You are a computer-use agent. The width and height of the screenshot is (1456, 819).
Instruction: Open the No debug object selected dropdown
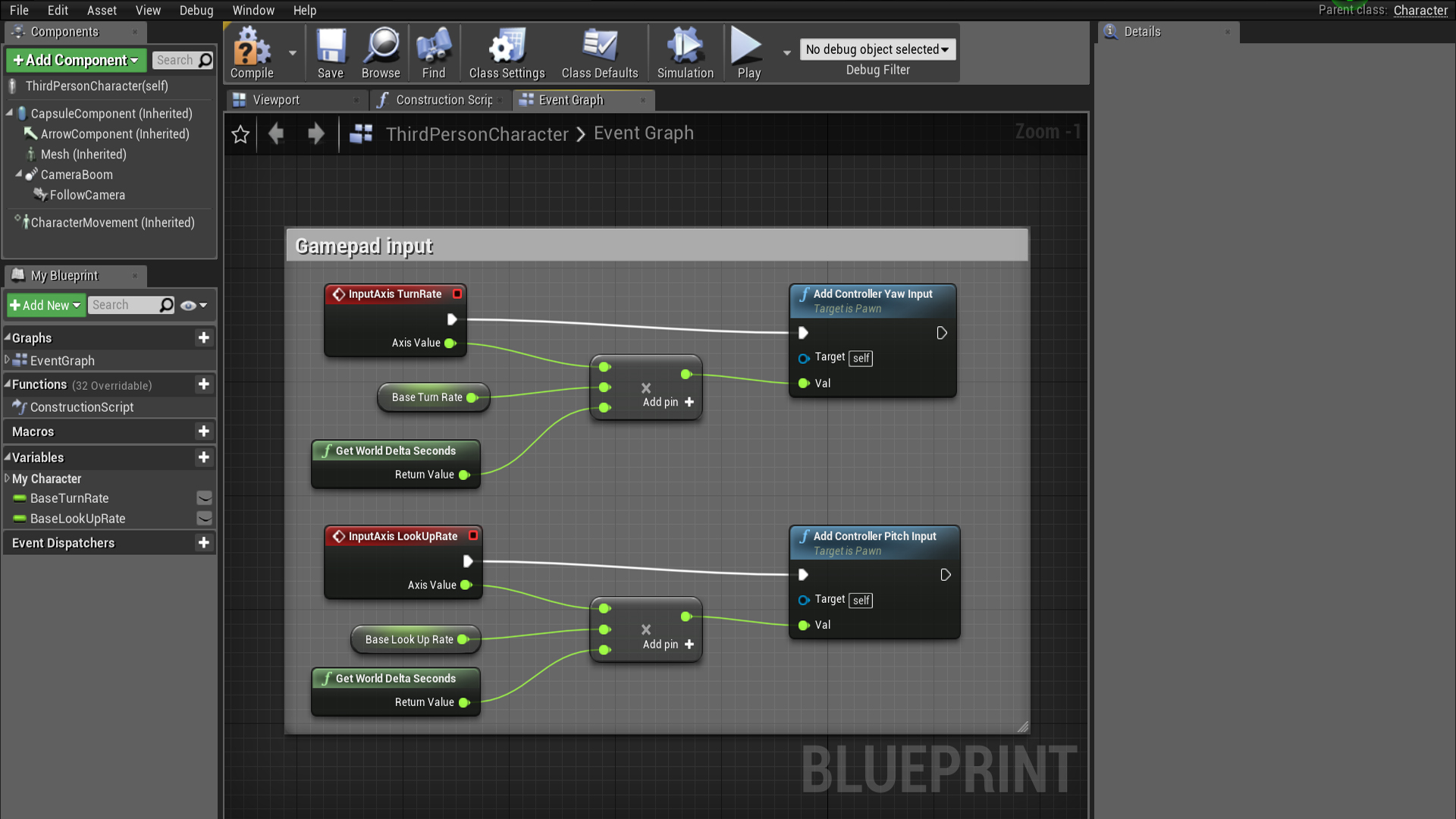877,49
